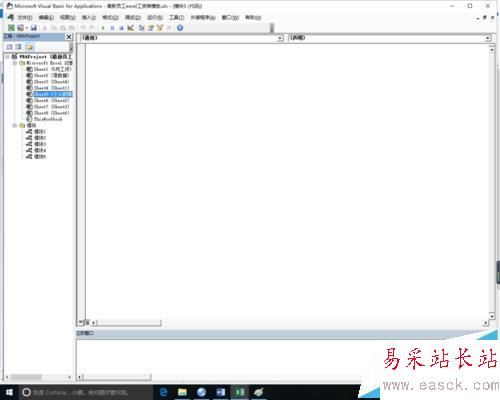Click the Cut icon in the toolbar
Viewport: 500px width, 400px height.
click(45, 28)
